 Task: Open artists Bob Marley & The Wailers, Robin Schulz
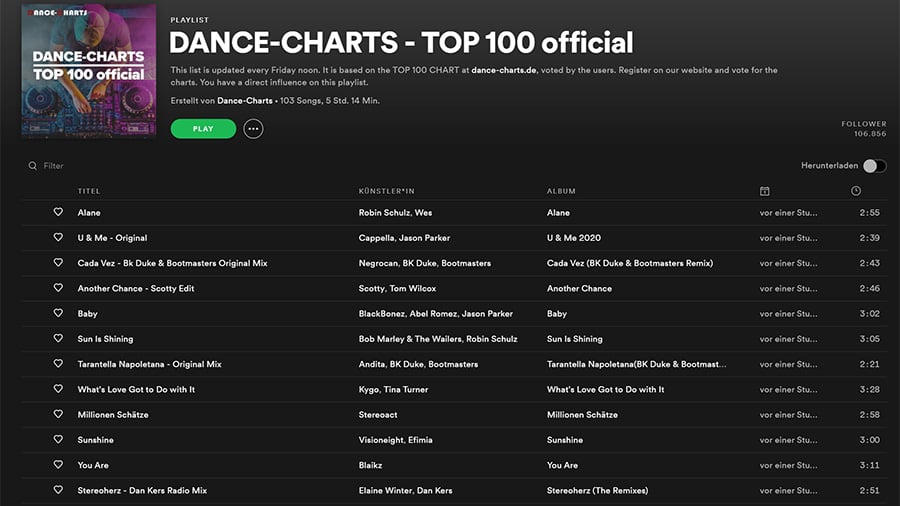[438, 338]
